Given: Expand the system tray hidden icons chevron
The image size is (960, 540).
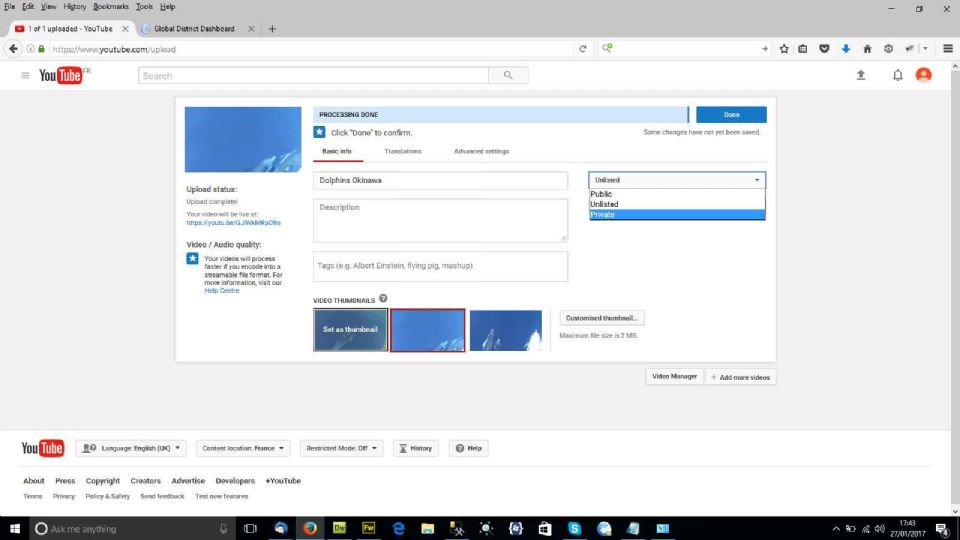Looking at the screenshot, I should (x=836, y=529).
